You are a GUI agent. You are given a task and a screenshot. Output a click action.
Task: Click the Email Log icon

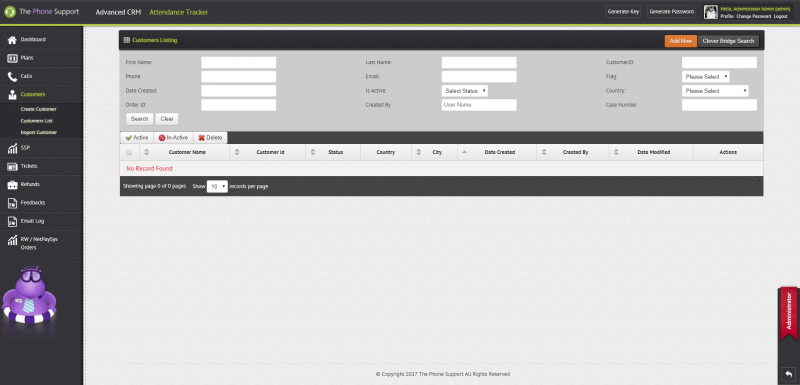pos(12,221)
